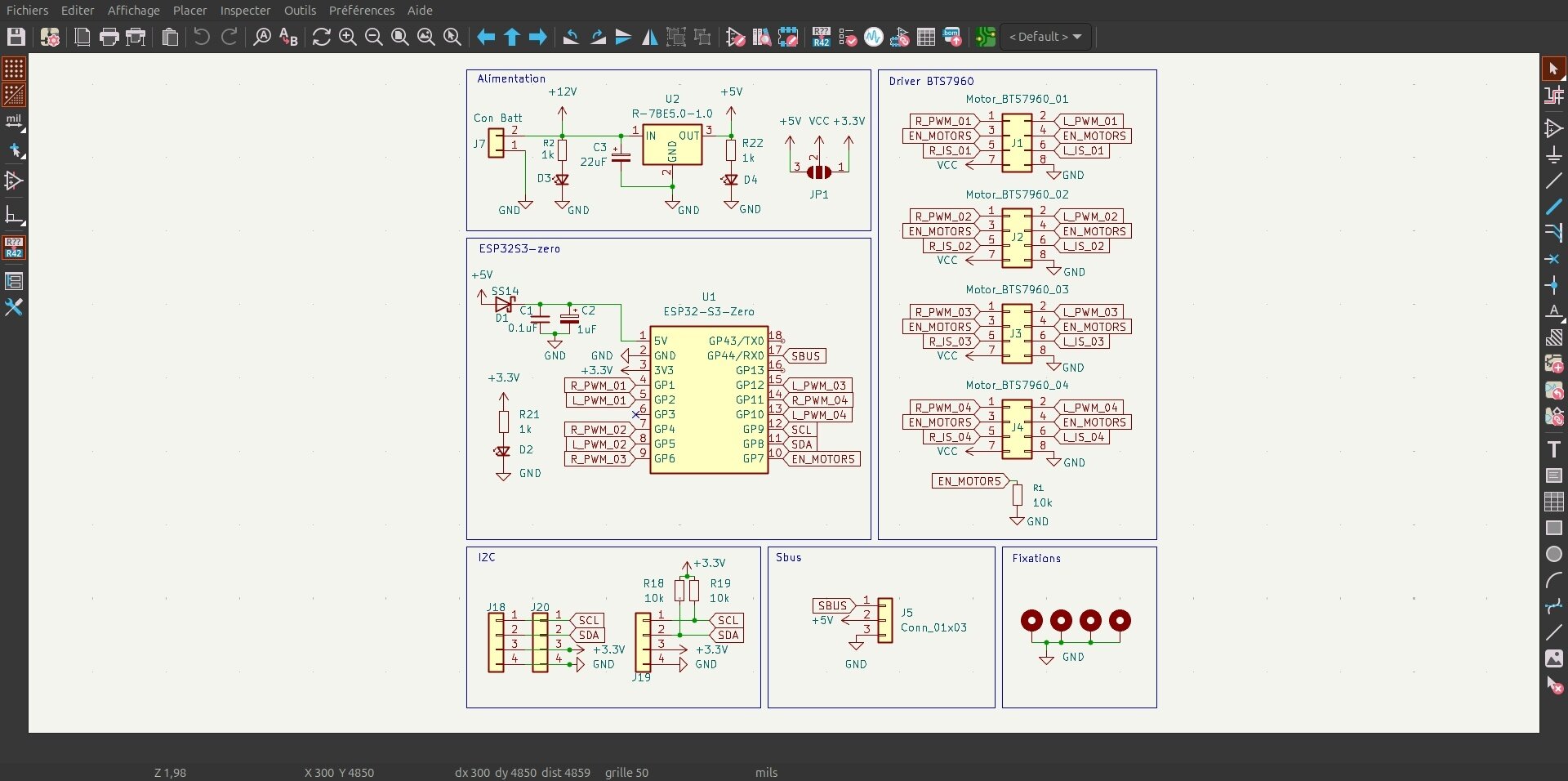Open the Aide menu
Image resolution: width=1568 pixels, height=781 pixels.
(420, 11)
